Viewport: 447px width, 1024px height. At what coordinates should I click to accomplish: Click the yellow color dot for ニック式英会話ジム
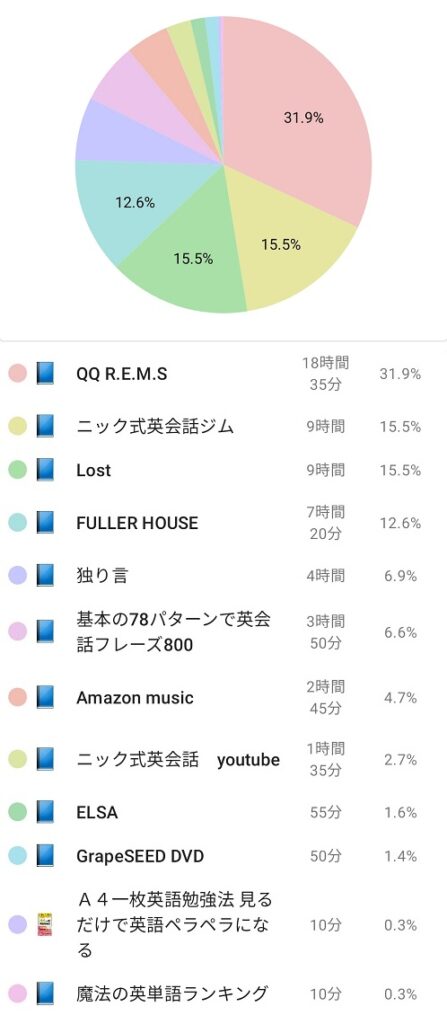pyautogui.click(x=18, y=426)
